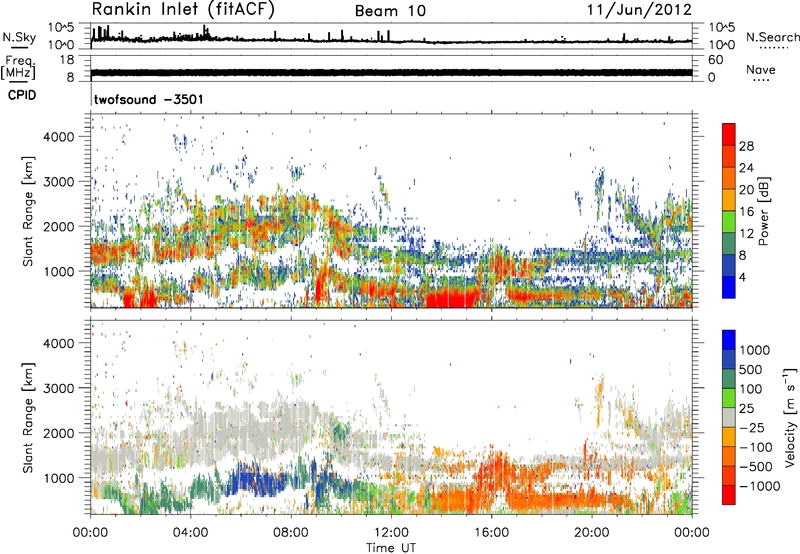Image resolution: width=800 pixels, height=554 pixels.
Task: Click the 28 value on the power scale
Action: (x=746, y=146)
